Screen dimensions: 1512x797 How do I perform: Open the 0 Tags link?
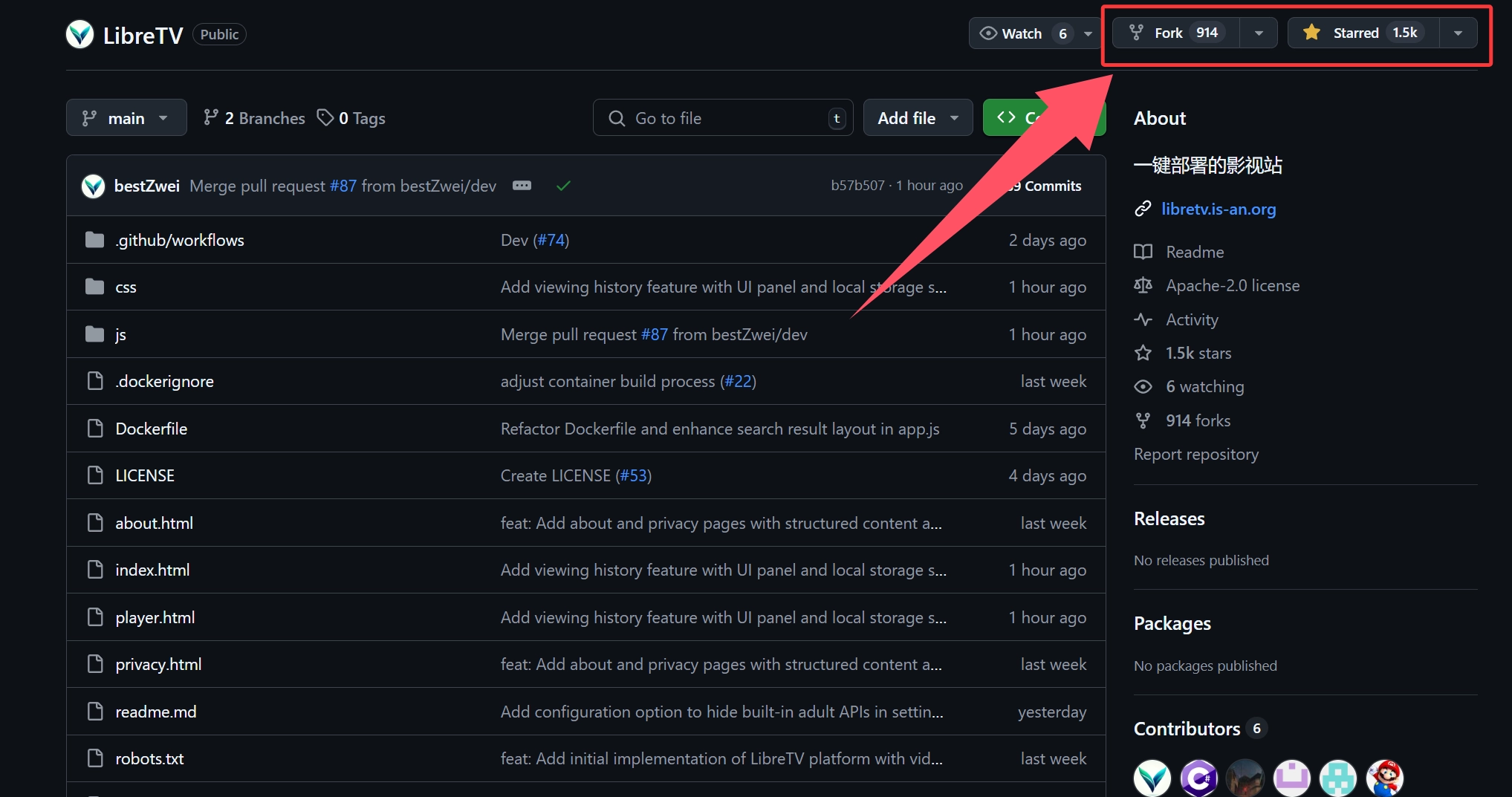pos(351,118)
